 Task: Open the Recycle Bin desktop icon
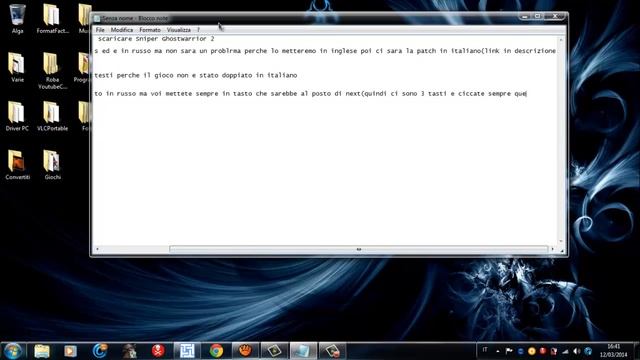17,18
